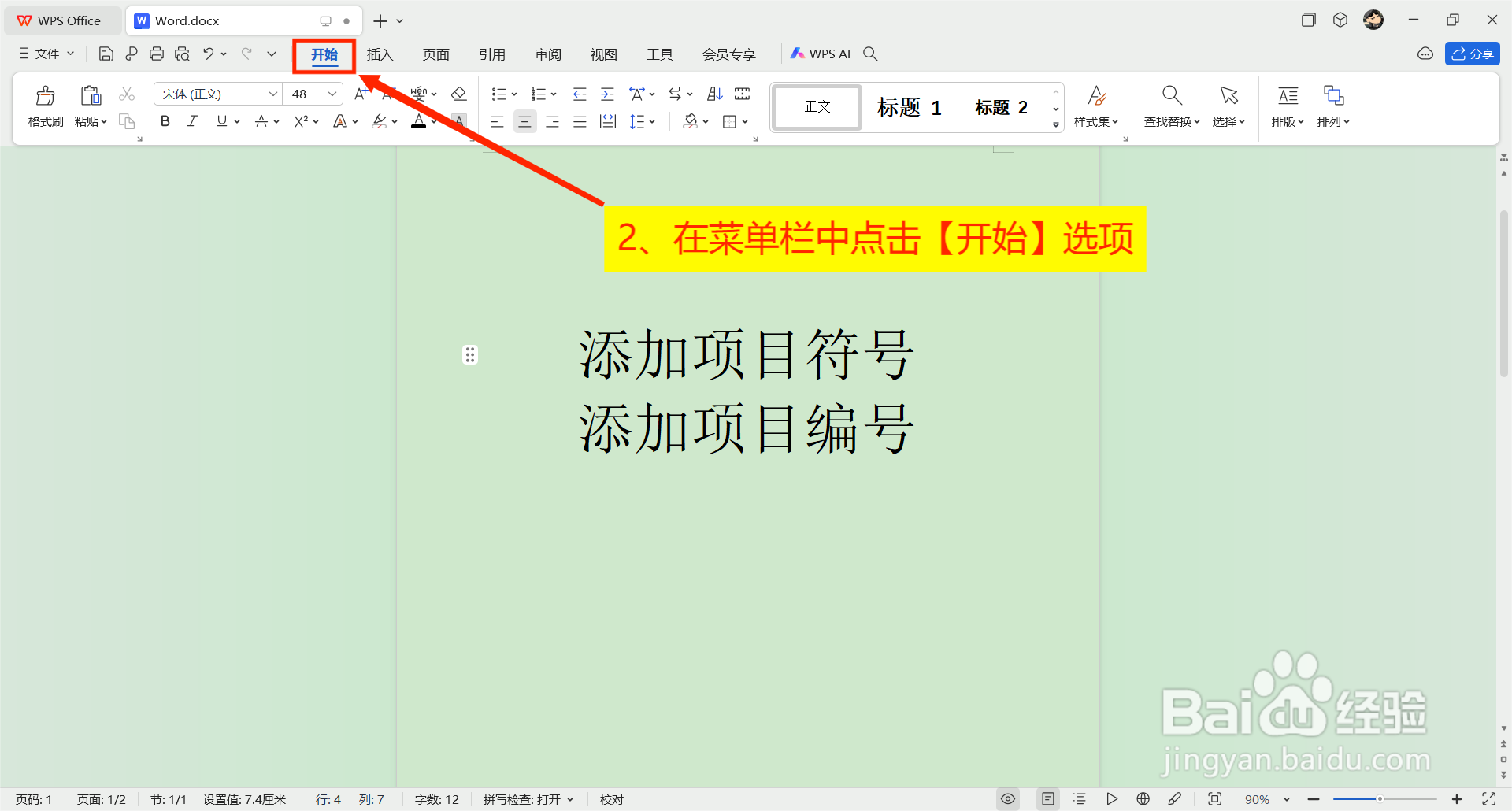Switch to the 引用 tab

pos(491,54)
